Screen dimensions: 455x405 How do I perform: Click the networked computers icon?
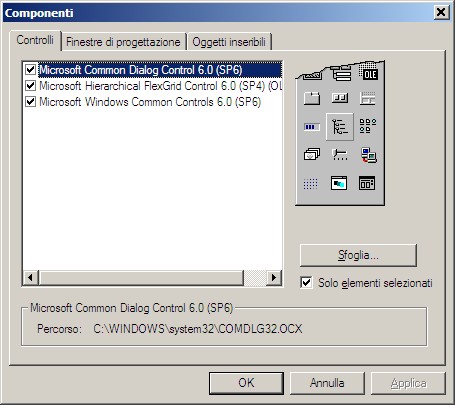(368, 155)
